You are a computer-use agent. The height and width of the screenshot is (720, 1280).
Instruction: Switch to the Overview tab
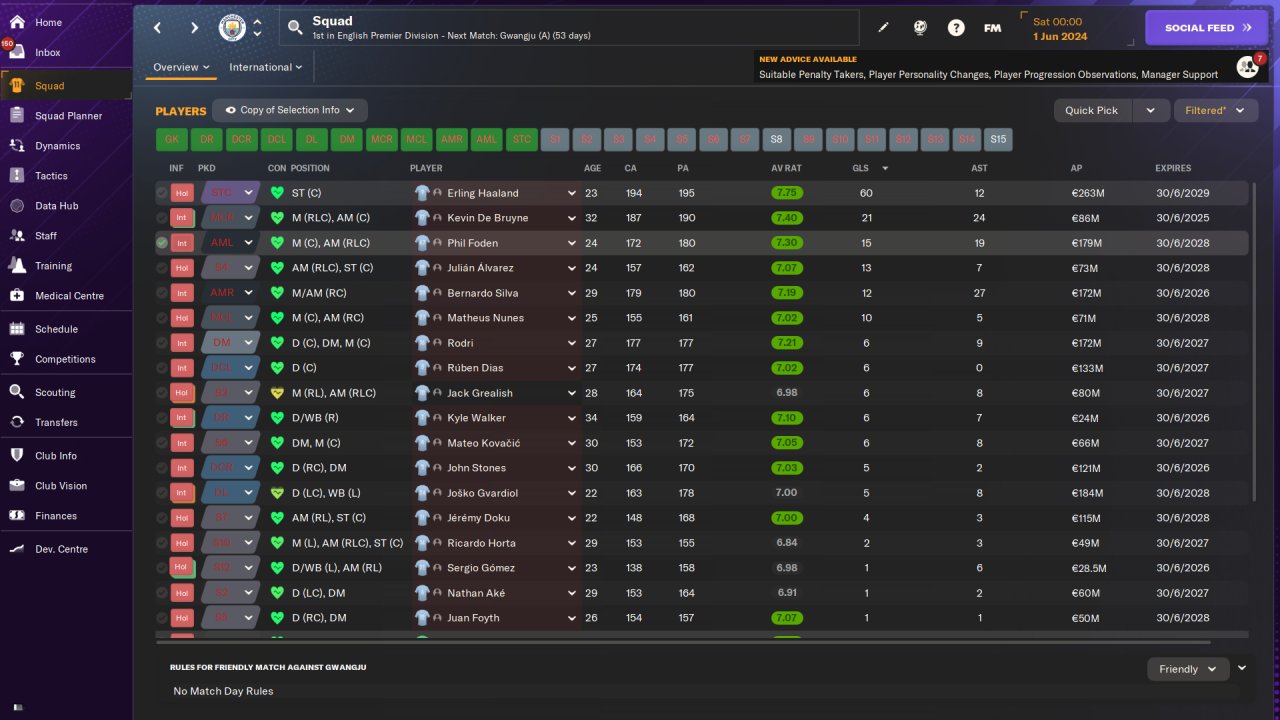[x=181, y=67]
